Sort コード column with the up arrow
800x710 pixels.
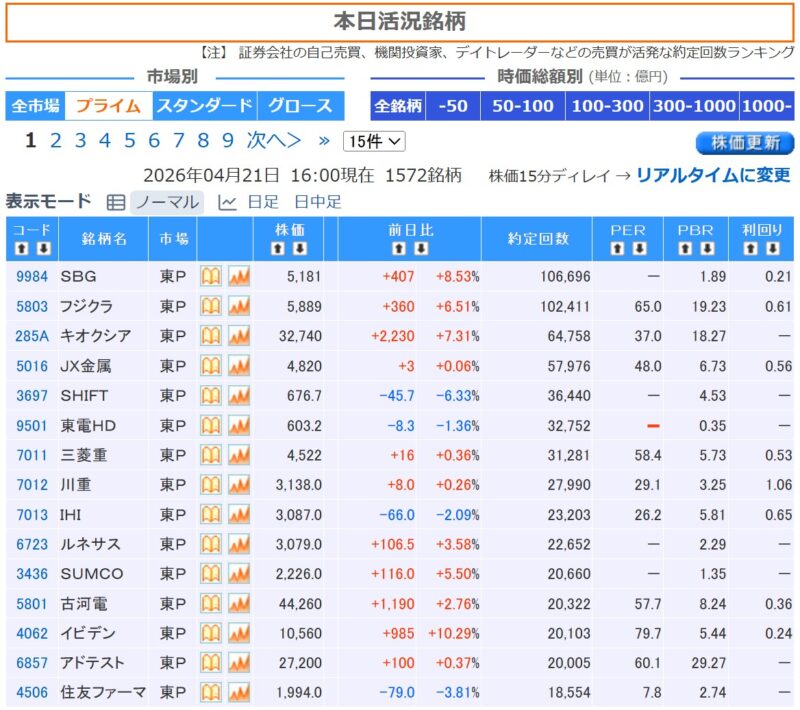point(19,248)
